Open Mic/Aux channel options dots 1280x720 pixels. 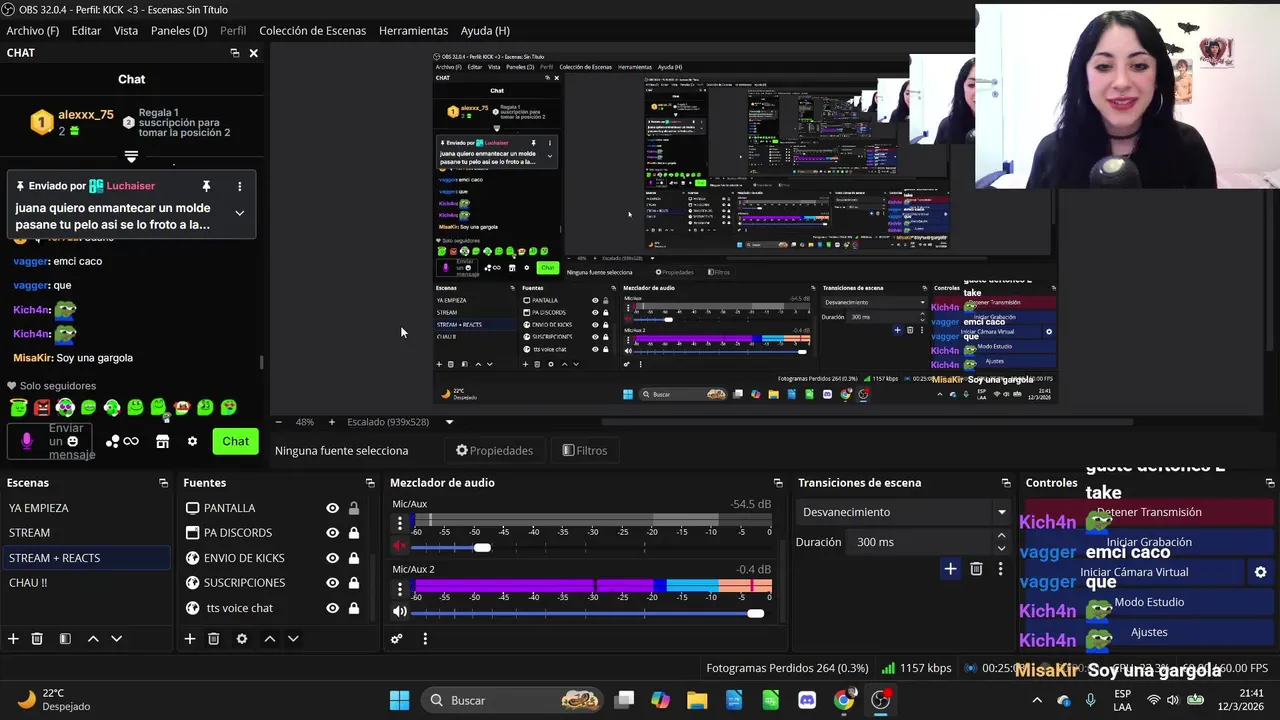click(400, 523)
